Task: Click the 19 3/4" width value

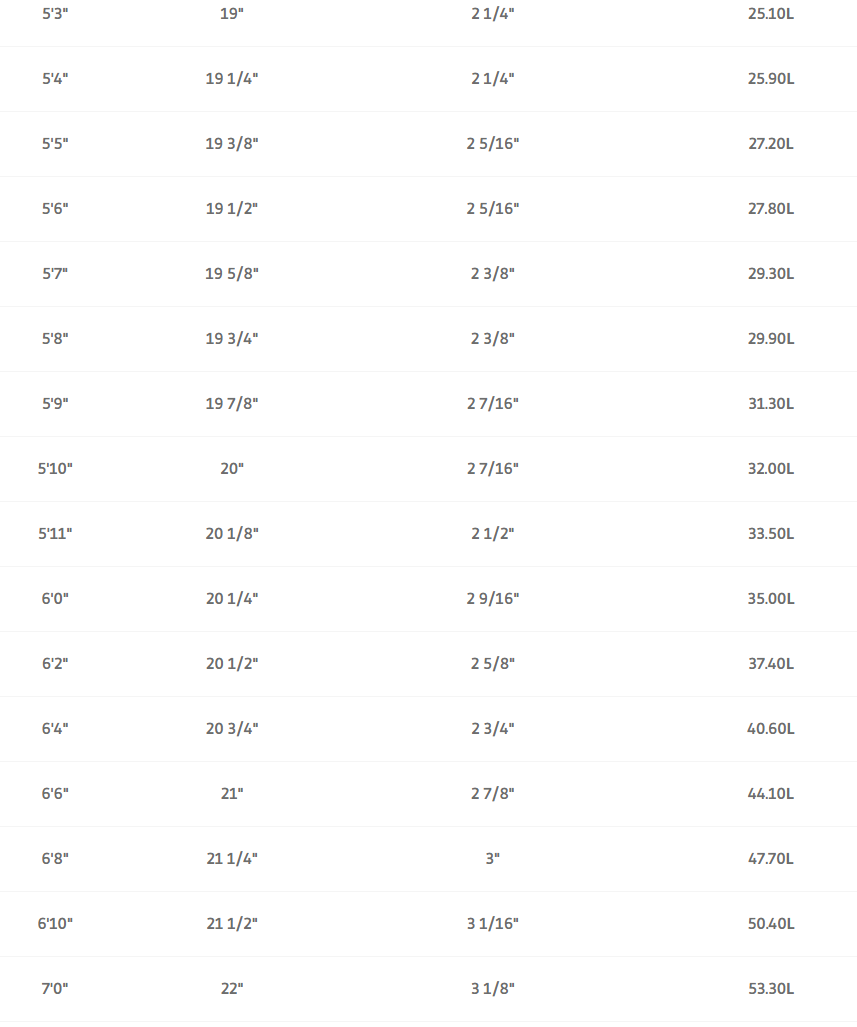Action: 232,338
